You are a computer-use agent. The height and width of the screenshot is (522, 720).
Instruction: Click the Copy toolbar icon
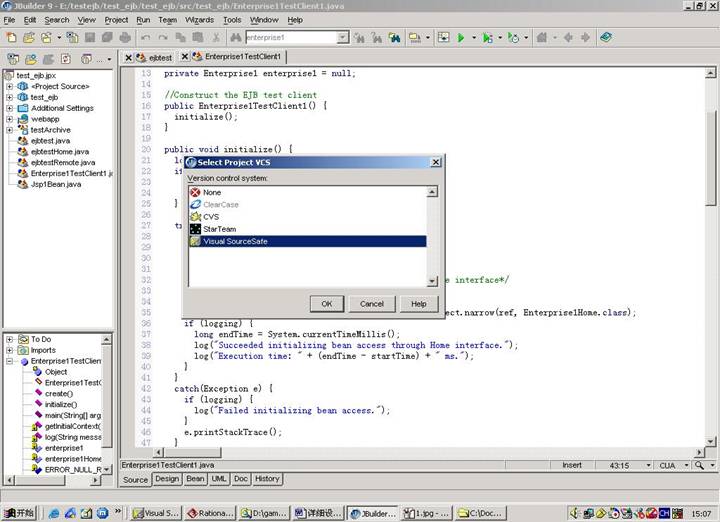coord(181,38)
